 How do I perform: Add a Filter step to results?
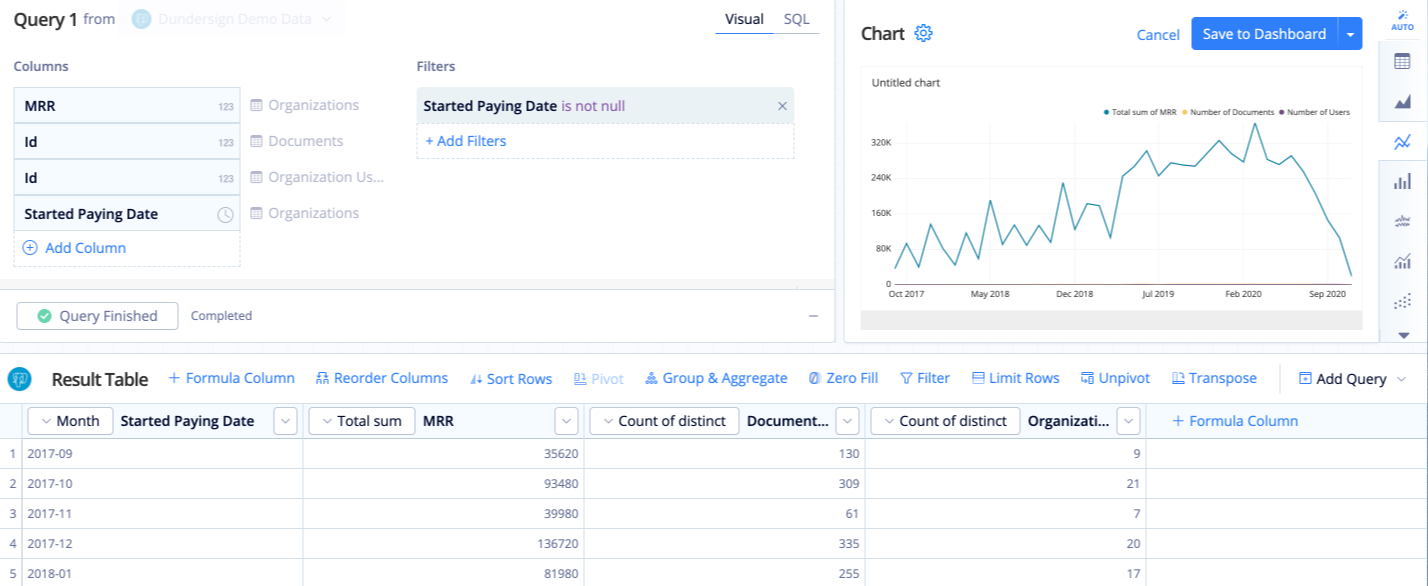[x=925, y=378]
